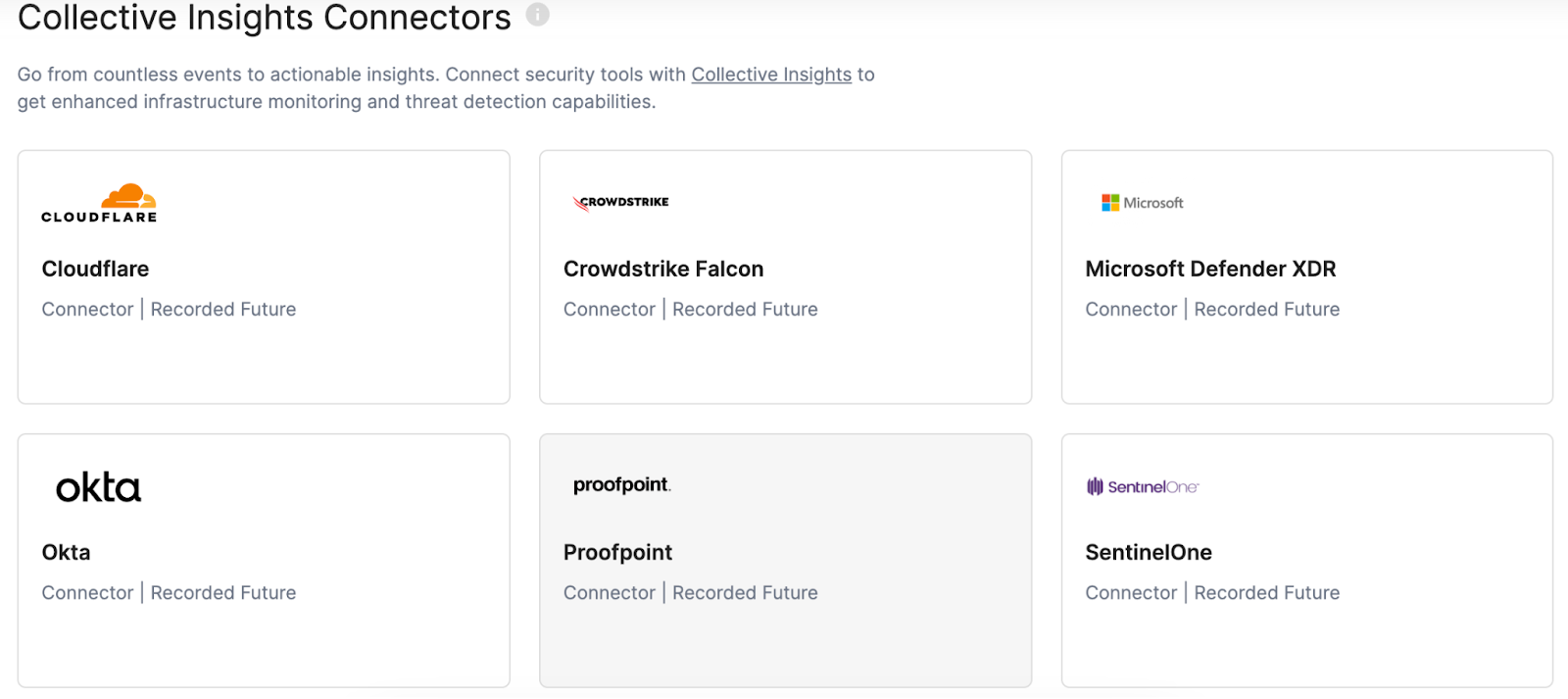
Task: Open the Collective Insights link
Action: coord(771,75)
